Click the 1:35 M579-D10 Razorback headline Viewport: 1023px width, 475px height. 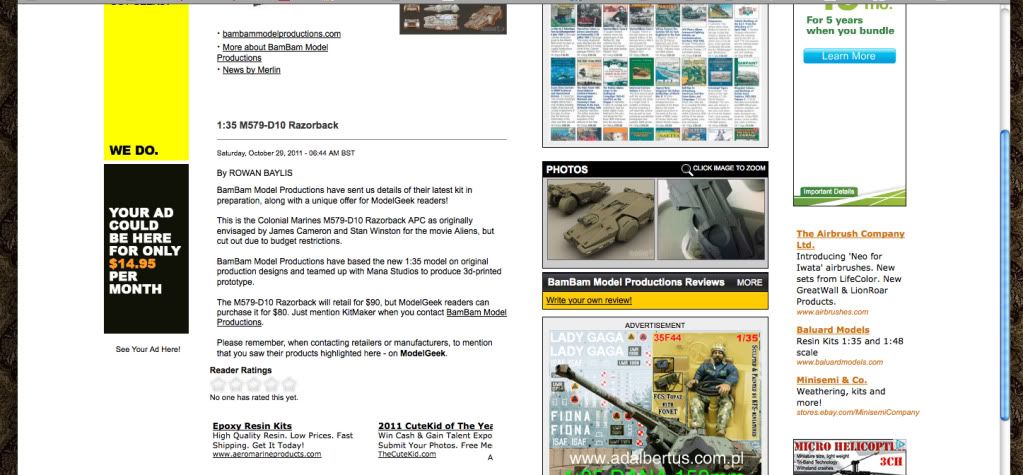[277, 125]
